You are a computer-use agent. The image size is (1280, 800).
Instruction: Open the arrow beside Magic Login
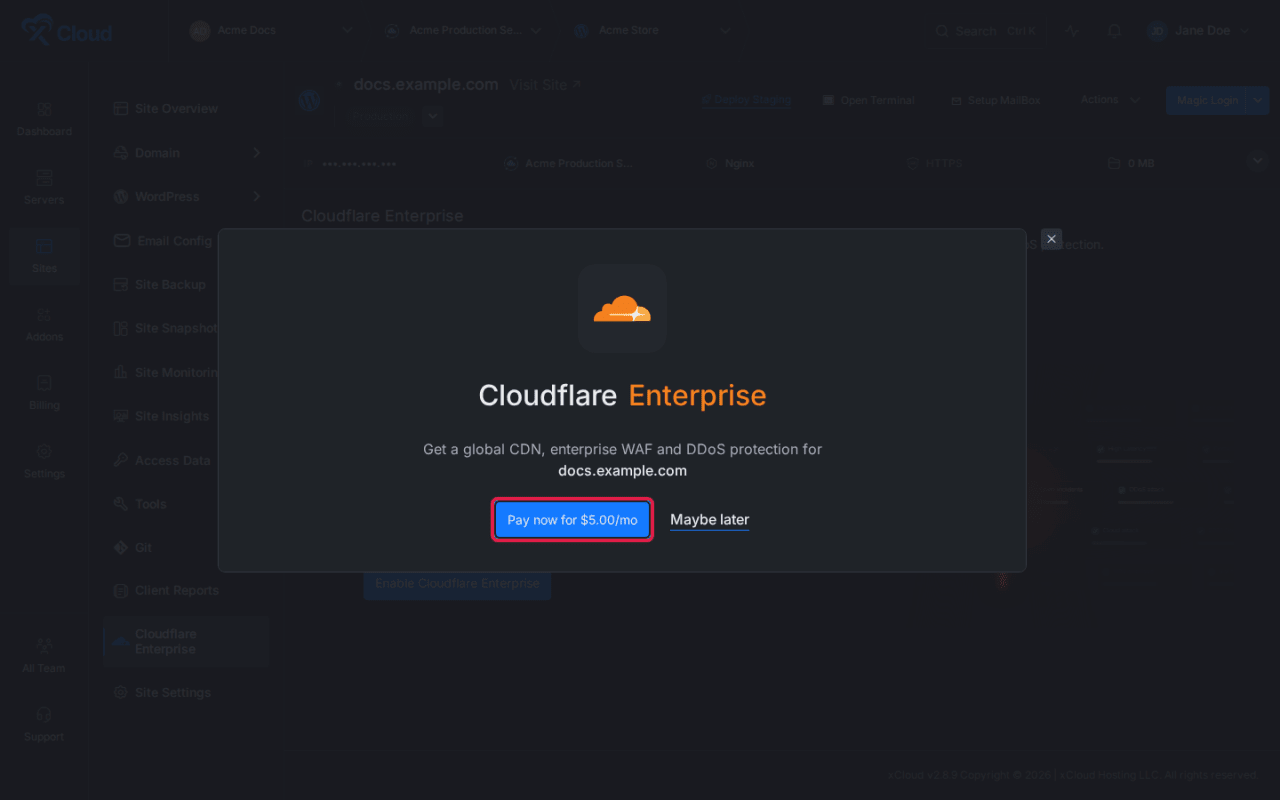[1257, 100]
